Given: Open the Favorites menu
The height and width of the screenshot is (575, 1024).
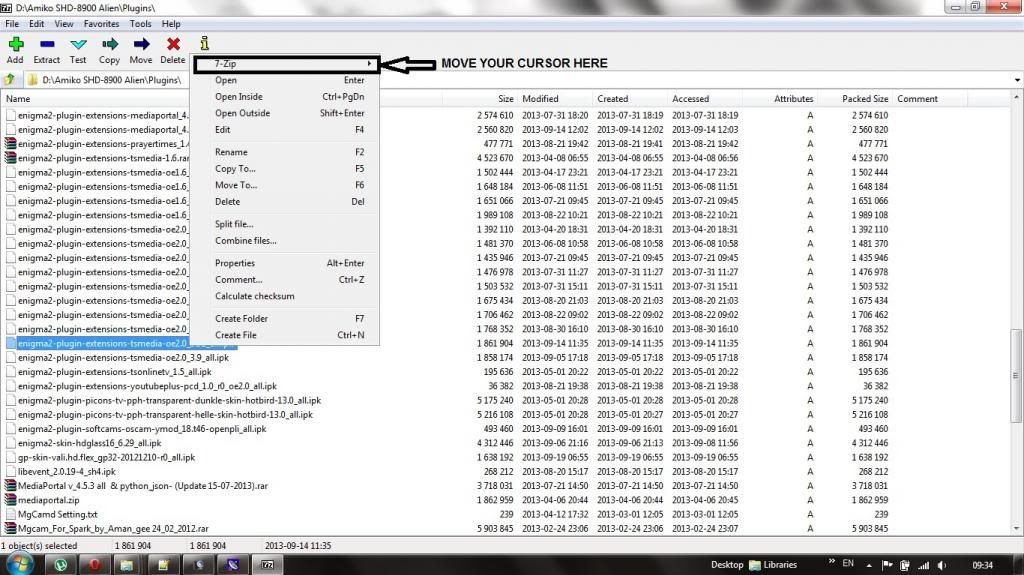Looking at the screenshot, I should 101,24.
